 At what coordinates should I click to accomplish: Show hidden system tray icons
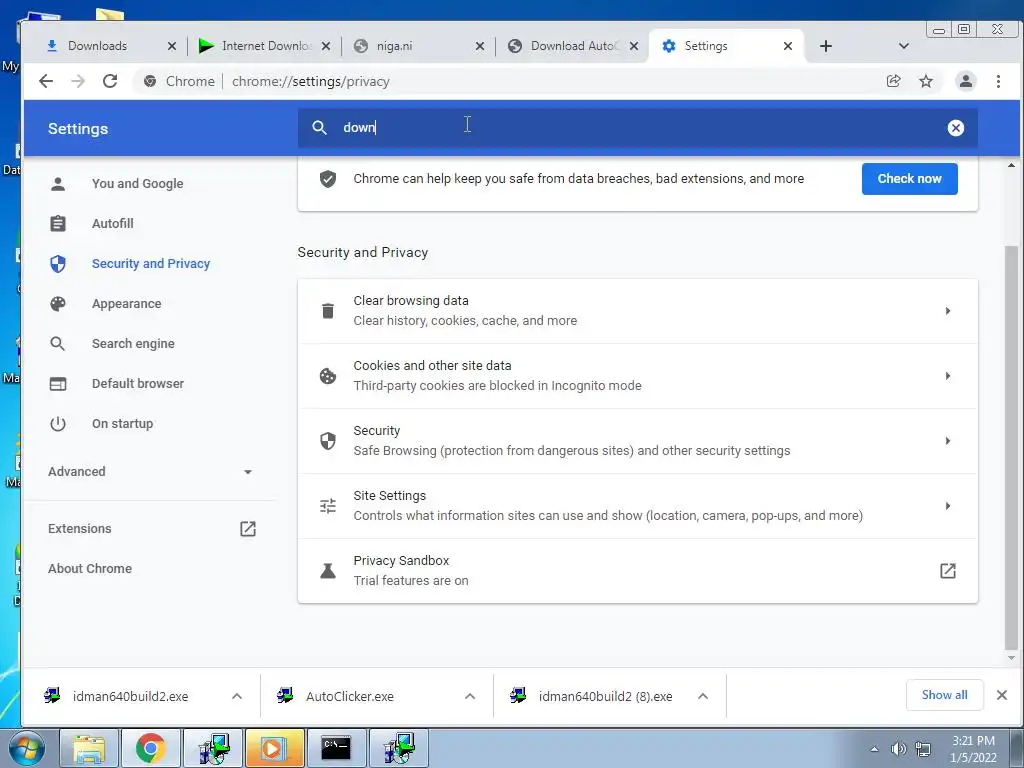pos(874,749)
